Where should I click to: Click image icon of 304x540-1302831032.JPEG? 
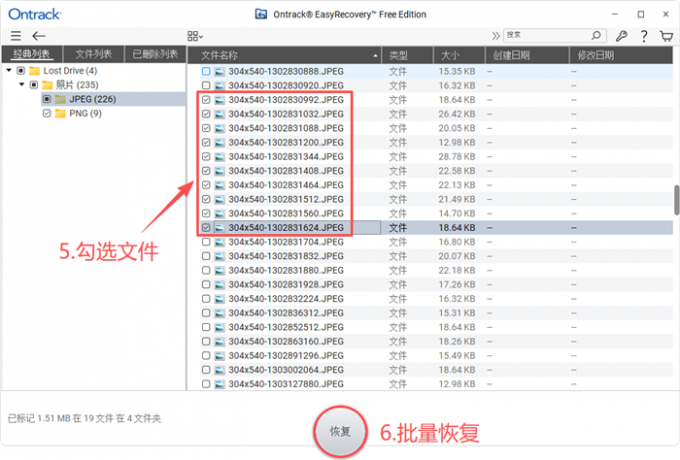pos(220,114)
